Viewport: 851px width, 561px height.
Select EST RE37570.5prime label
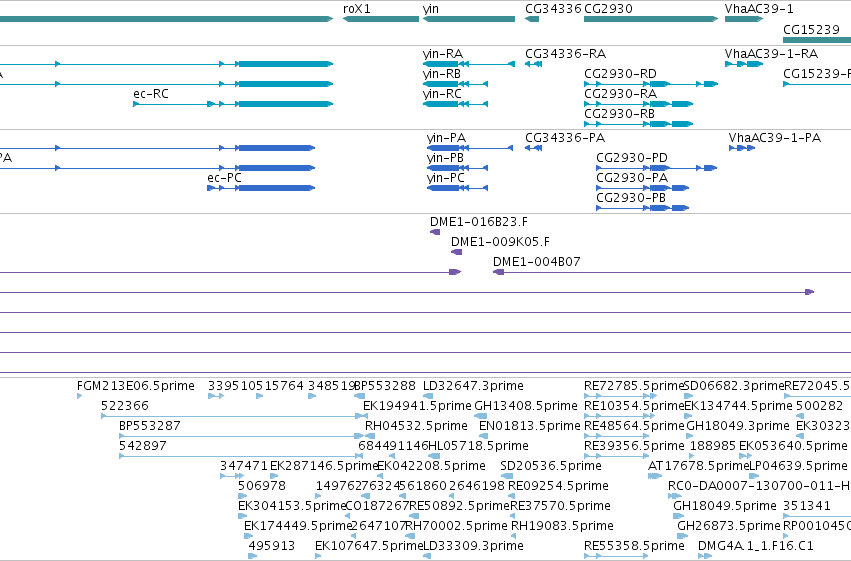pyautogui.click(x=561, y=506)
